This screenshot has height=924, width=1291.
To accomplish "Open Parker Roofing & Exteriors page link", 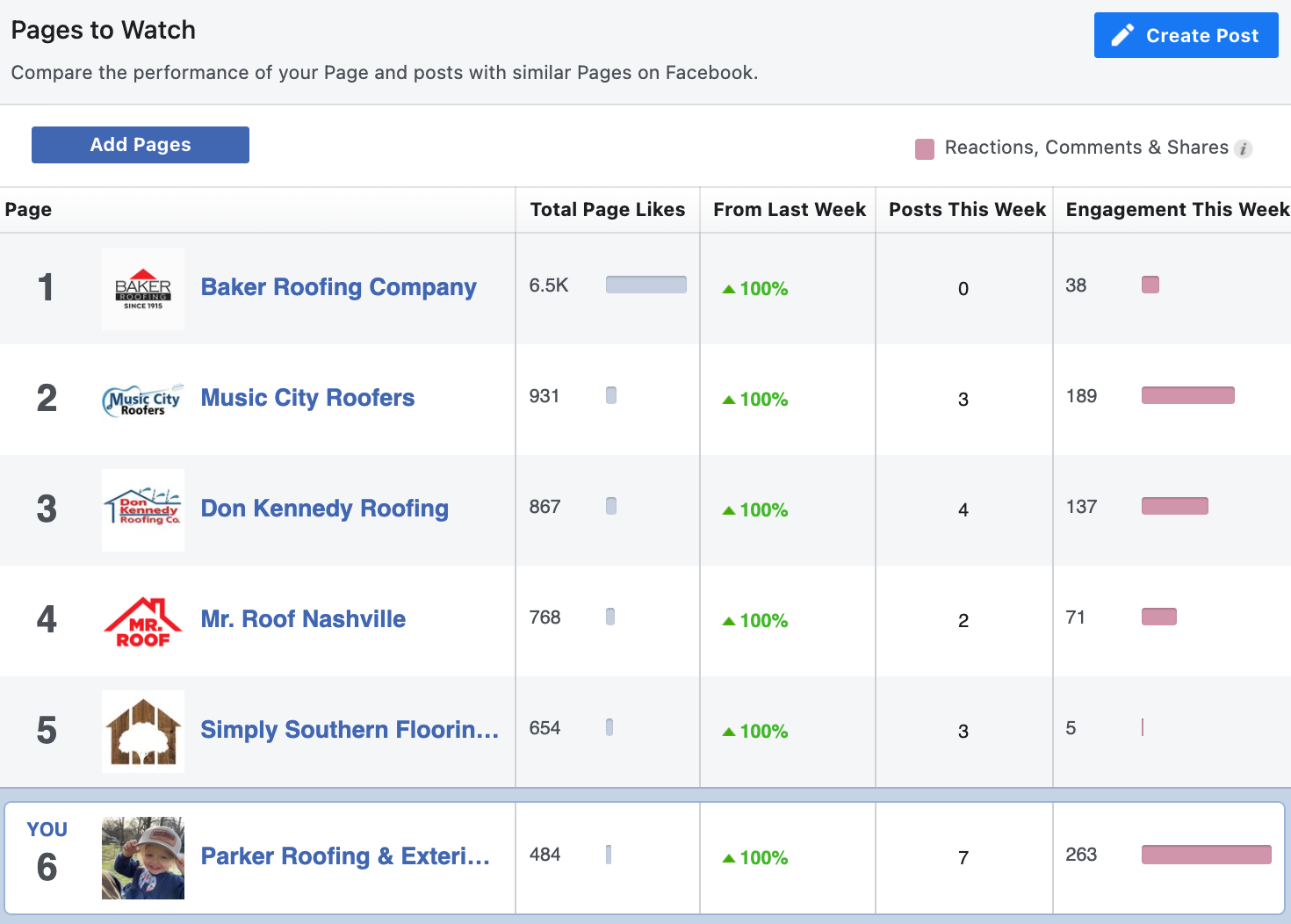I will (x=345, y=856).
